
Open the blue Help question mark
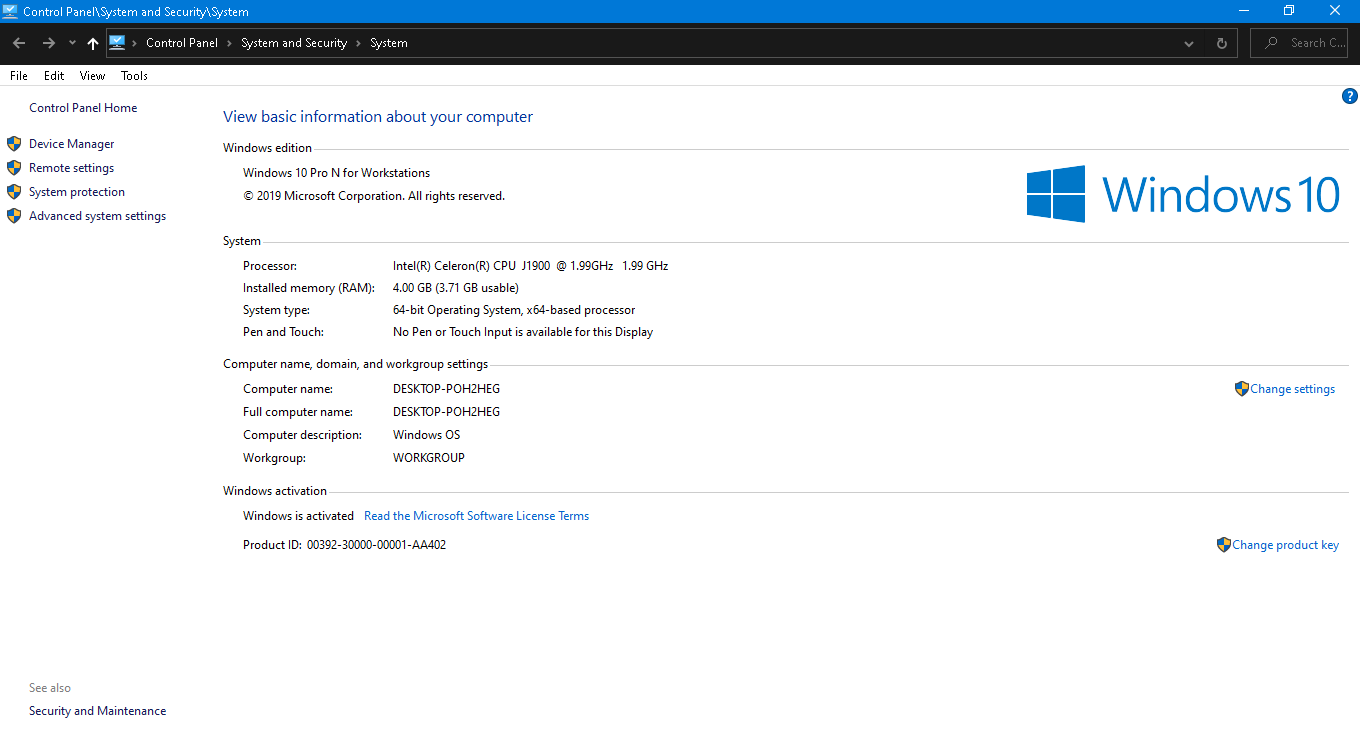click(x=1349, y=97)
